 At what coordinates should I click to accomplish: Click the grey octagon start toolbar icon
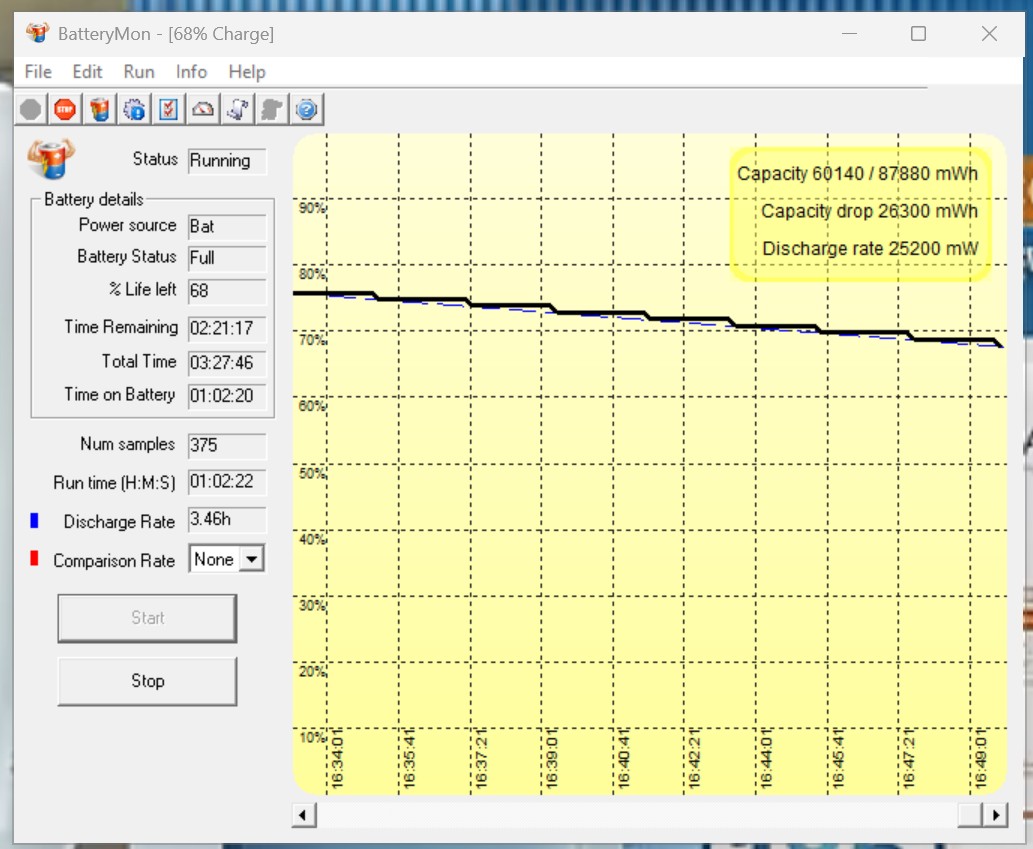click(x=30, y=109)
